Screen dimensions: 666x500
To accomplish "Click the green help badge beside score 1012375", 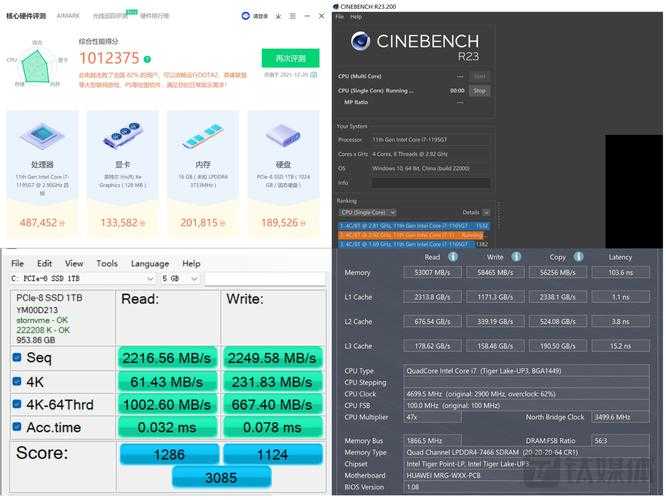I will (147, 59).
